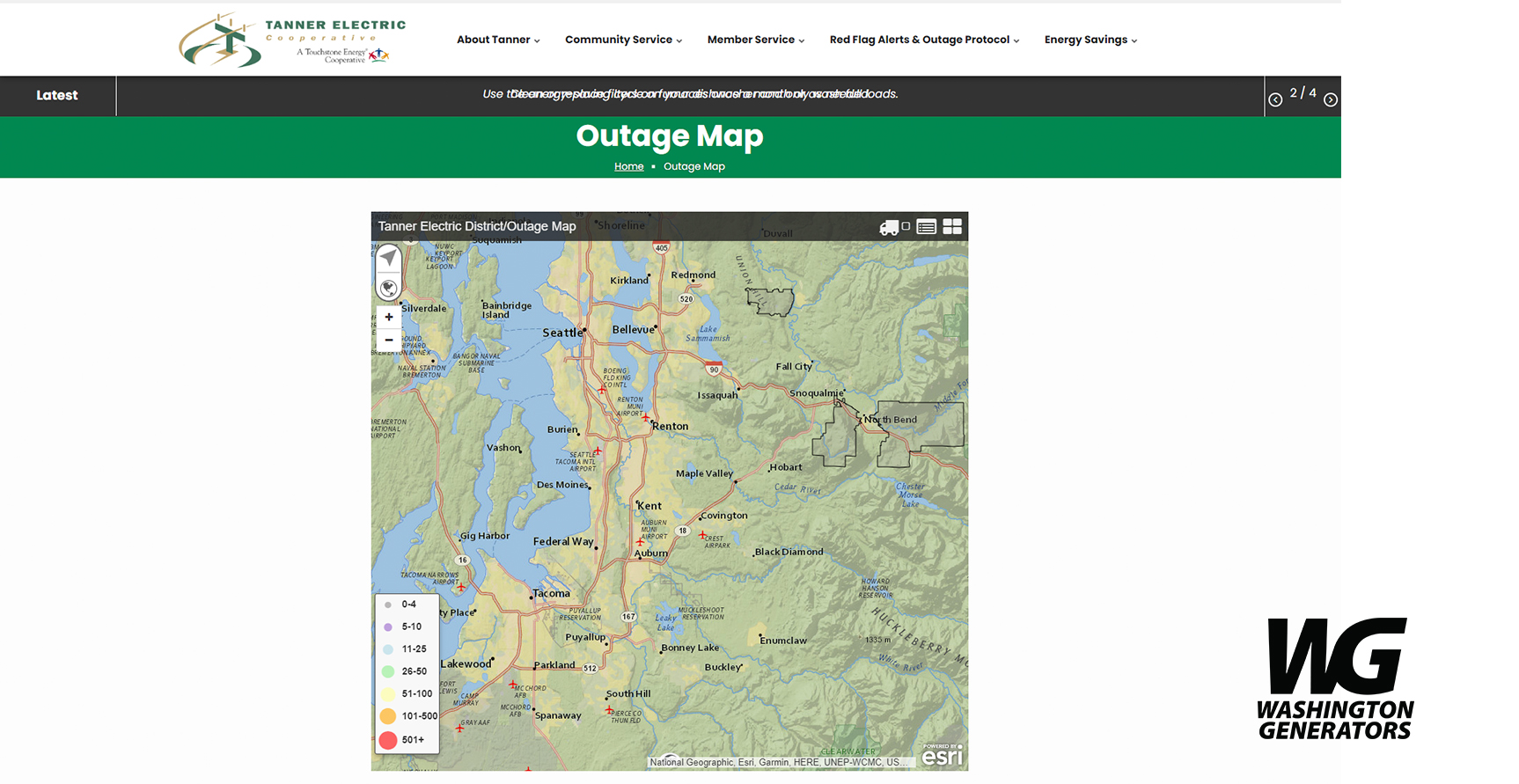Click the globe full extent button
This screenshot has height=784, width=1519.
pyautogui.click(x=388, y=287)
